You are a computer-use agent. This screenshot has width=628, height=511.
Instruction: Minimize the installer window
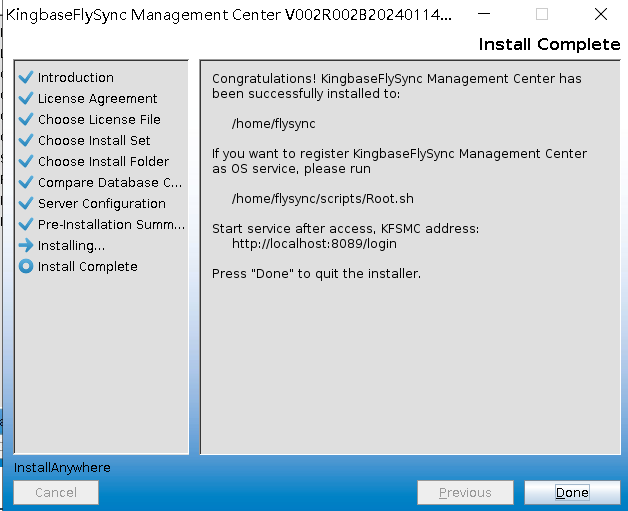pyautogui.click(x=484, y=14)
